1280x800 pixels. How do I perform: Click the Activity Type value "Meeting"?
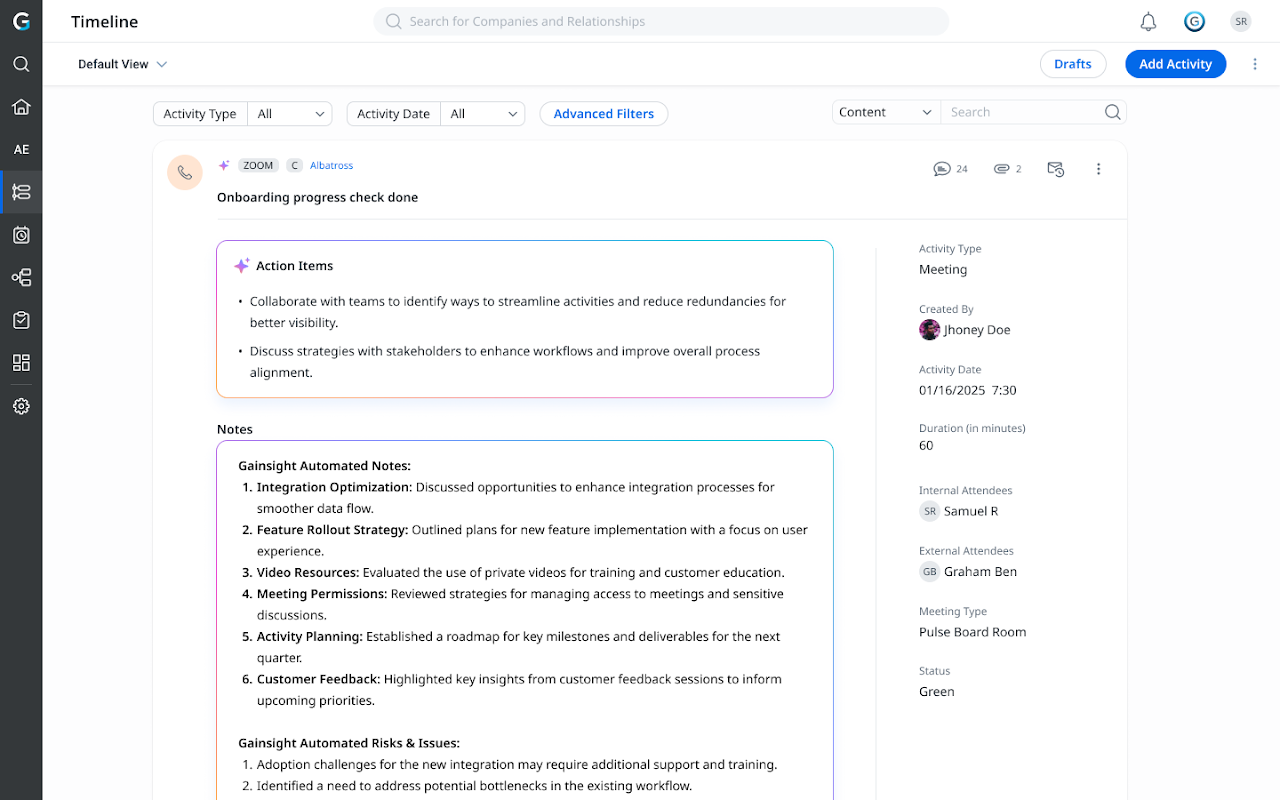tap(943, 270)
